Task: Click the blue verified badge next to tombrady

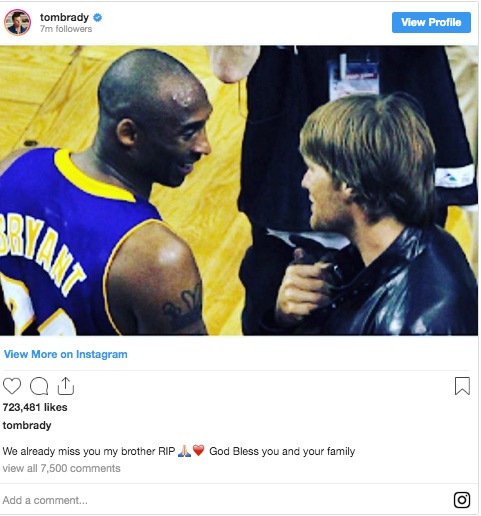Action: click(98, 17)
